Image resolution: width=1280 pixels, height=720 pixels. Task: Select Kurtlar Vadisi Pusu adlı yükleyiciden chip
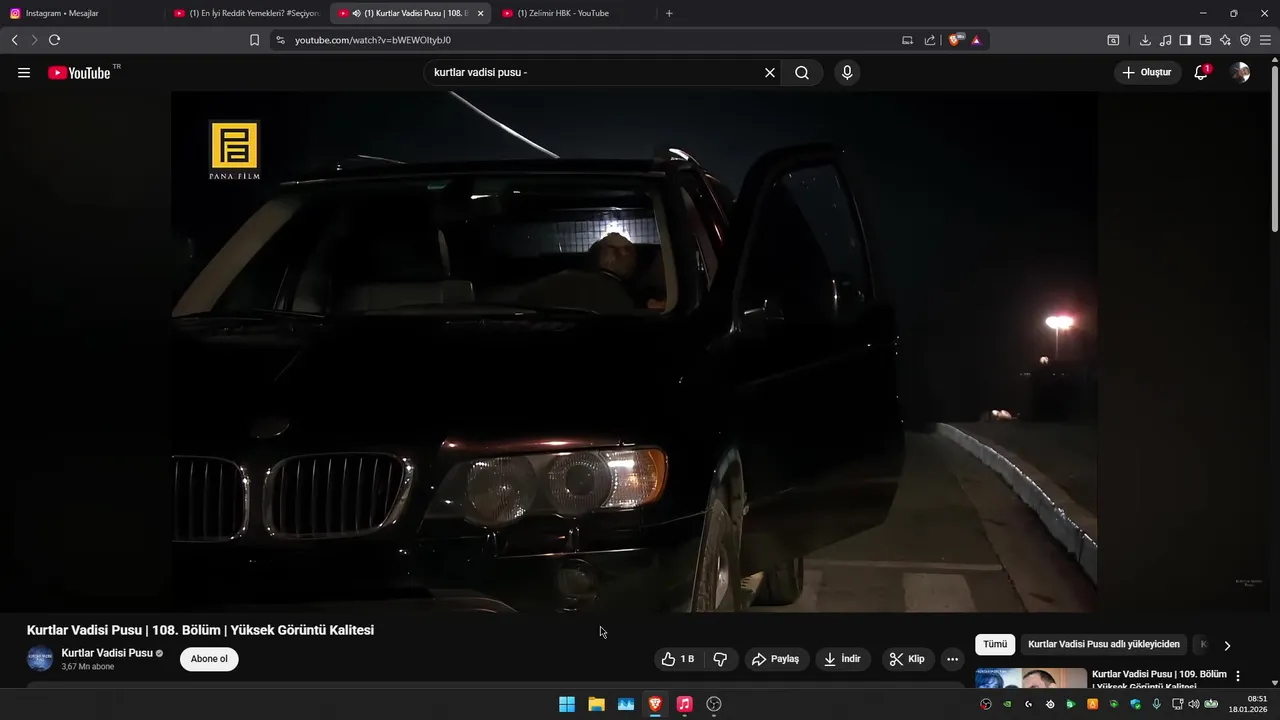(x=1104, y=645)
